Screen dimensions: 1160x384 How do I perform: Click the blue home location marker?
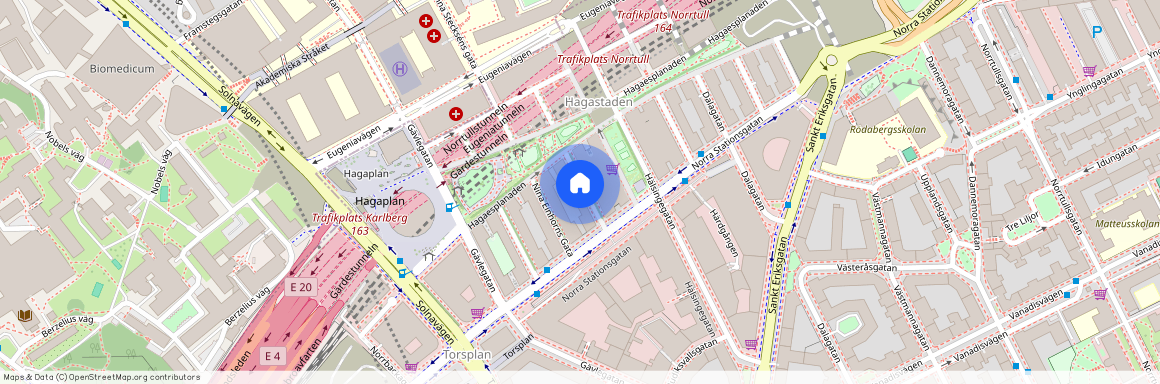point(580,184)
